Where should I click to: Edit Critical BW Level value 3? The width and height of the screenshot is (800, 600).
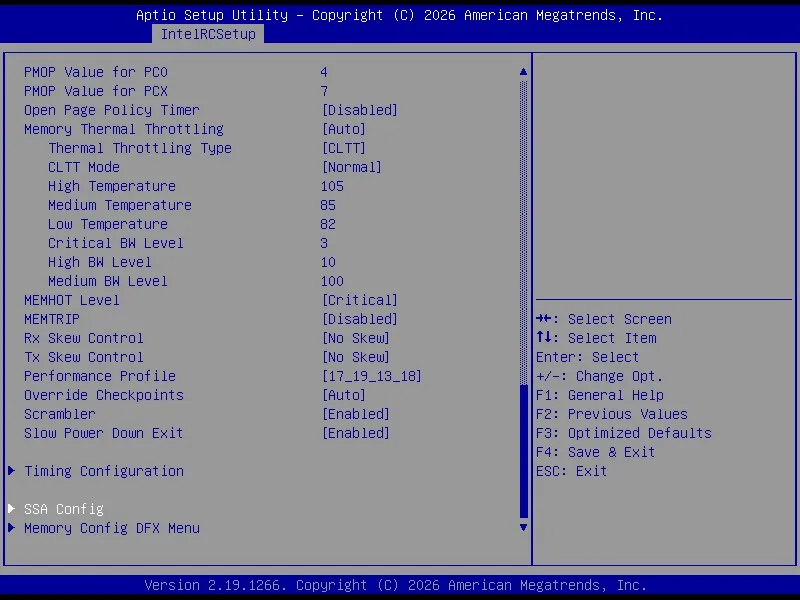pyautogui.click(x=324, y=243)
